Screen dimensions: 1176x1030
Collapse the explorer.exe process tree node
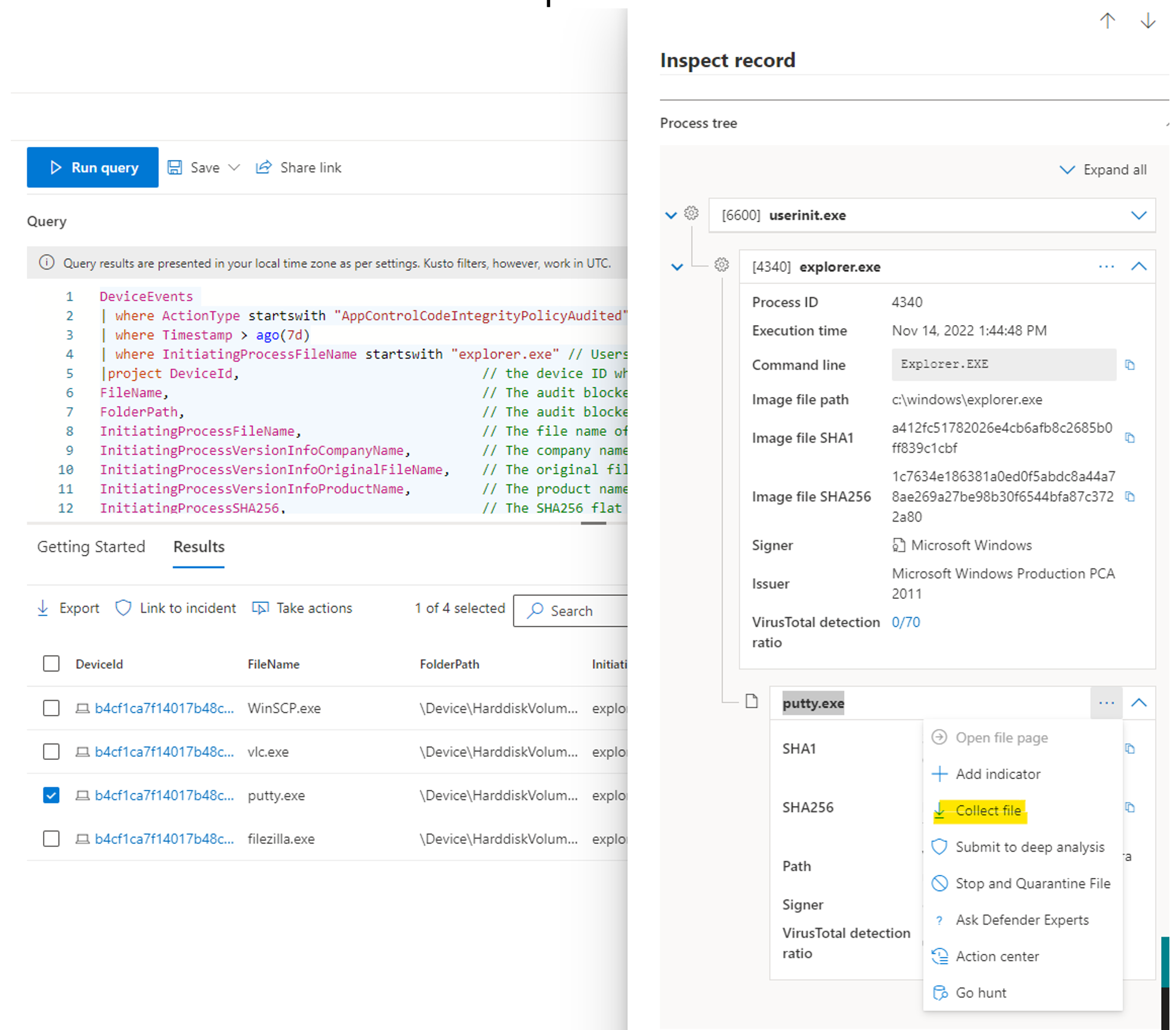(x=1138, y=267)
